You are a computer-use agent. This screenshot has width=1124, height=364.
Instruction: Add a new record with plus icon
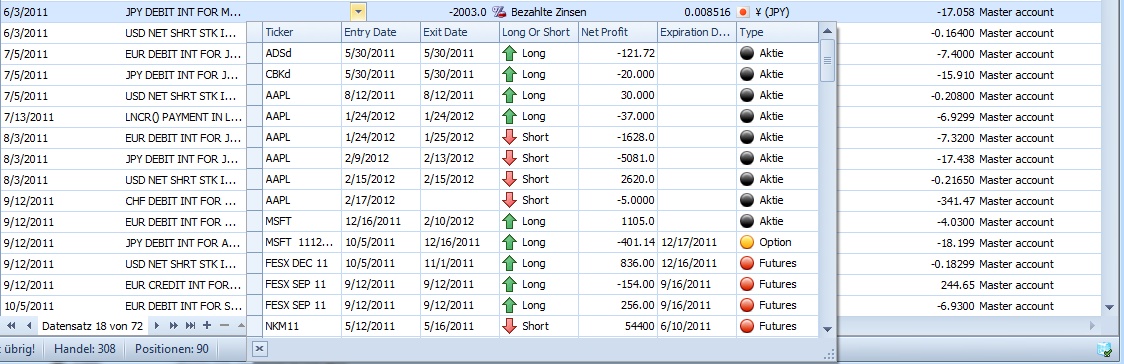tap(207, 325)
